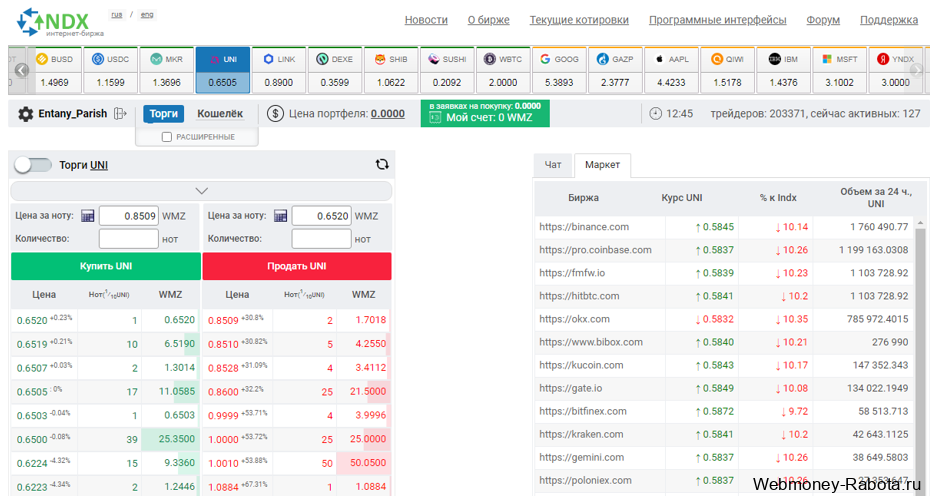
Task: Open Форум menu item
Action: [823, 20]
